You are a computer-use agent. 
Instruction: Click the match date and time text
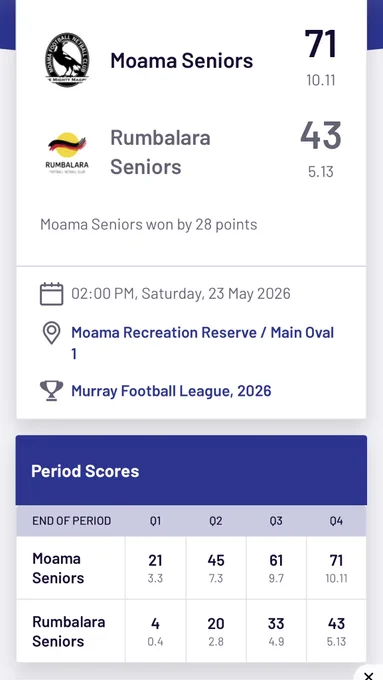pyautogui.click(x=181, y=294)
